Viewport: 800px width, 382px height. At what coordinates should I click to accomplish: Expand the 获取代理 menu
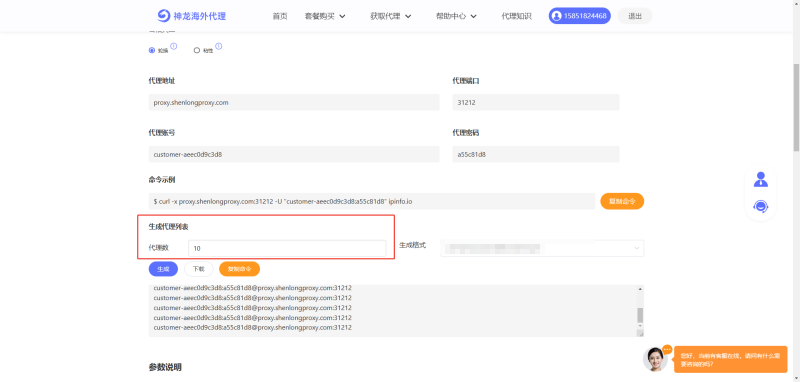(x=391, y=16)
